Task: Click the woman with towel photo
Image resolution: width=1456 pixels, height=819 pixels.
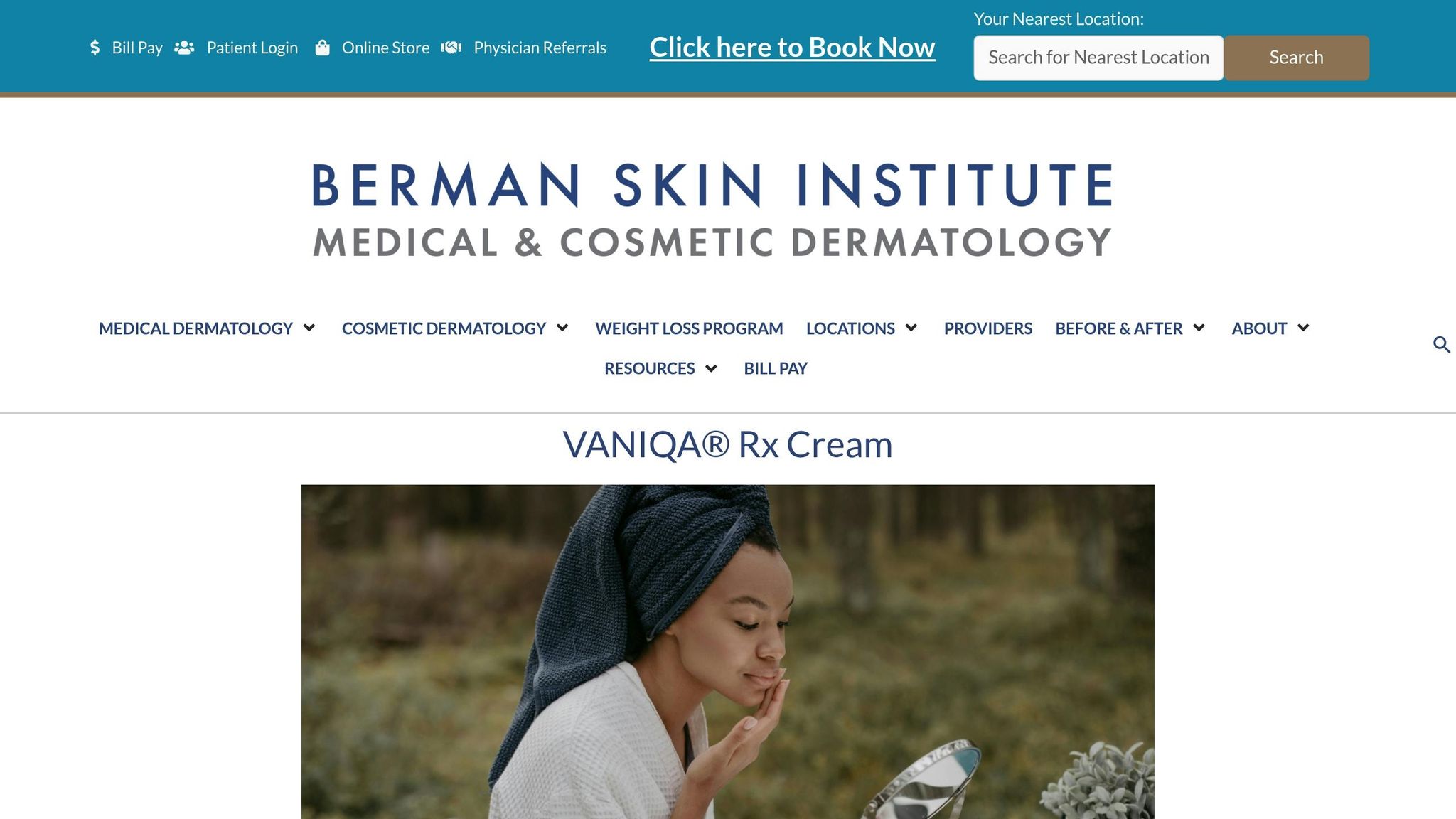Action: click(x=728, y=652)
